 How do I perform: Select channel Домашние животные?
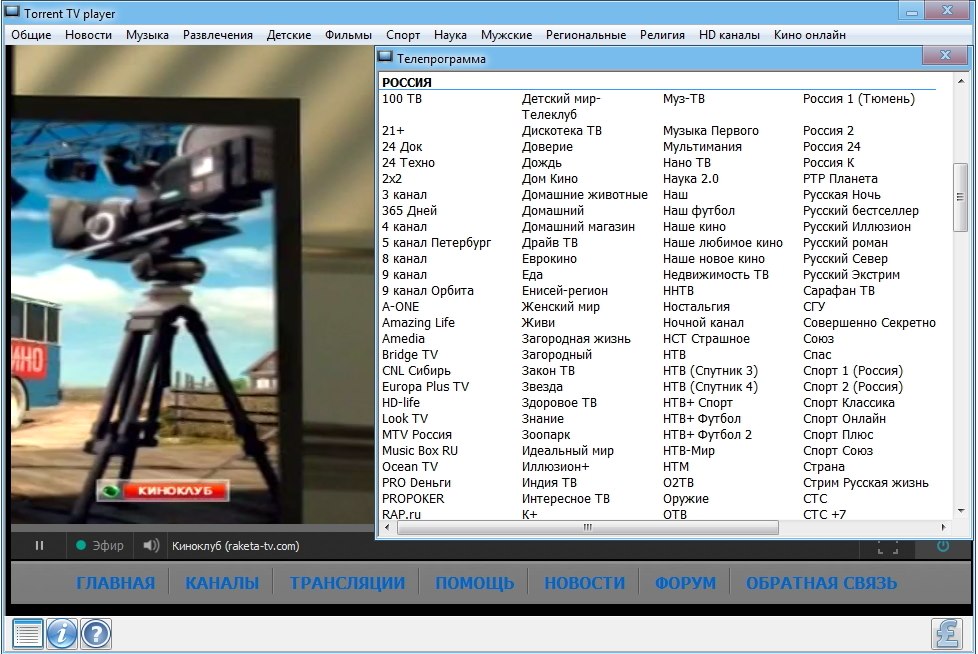pos(584,195)
